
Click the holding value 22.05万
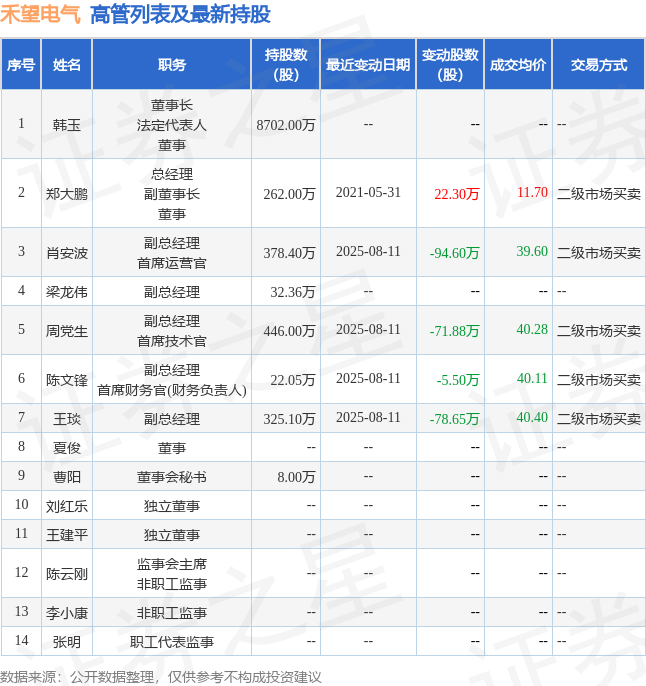point(293,380)
